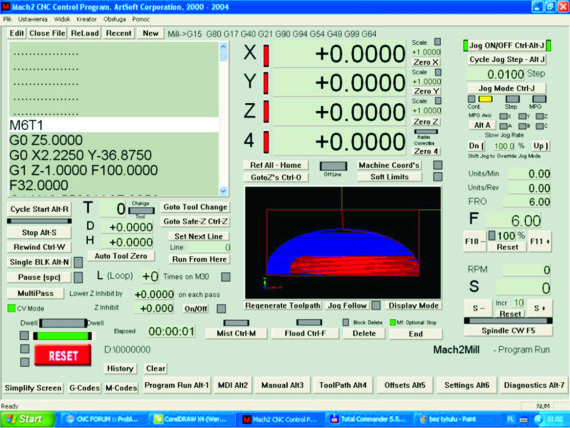This screenshot has height=428, width=570.
Task: Toggle the Single BLK indicator box
Action: click(x=78, y=262)
